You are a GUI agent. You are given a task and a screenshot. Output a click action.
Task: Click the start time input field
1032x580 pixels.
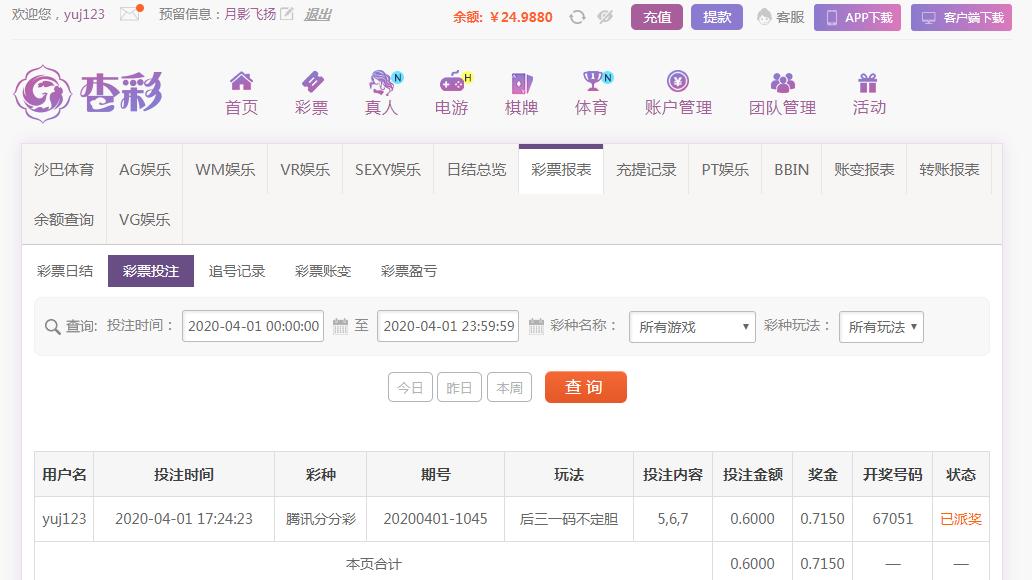[253, 326]
